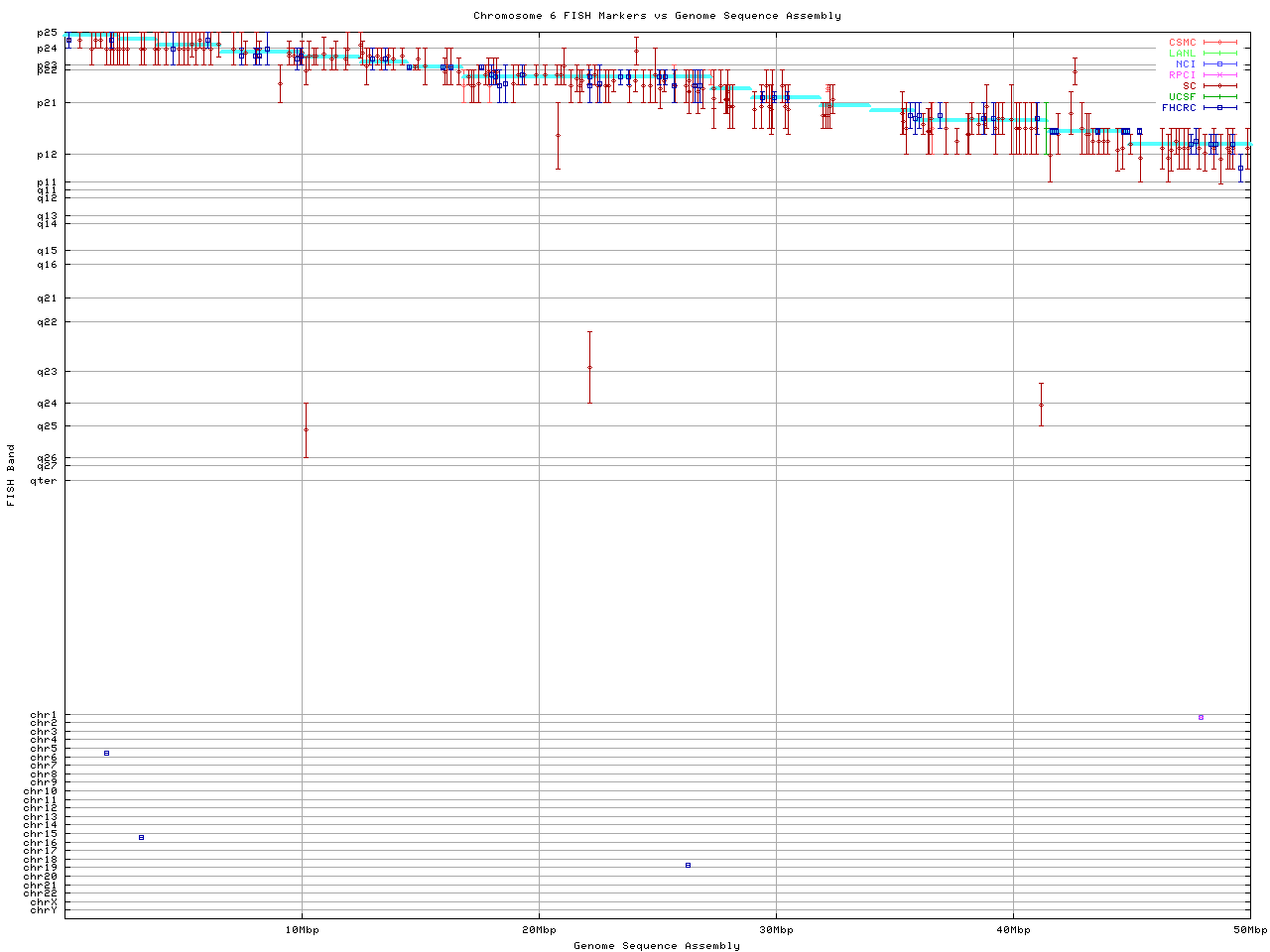This screenshot has width=1270, height=952.
Task: Click the chrY y-axis label
Action: pyautogui.click(x=44, y=910)
